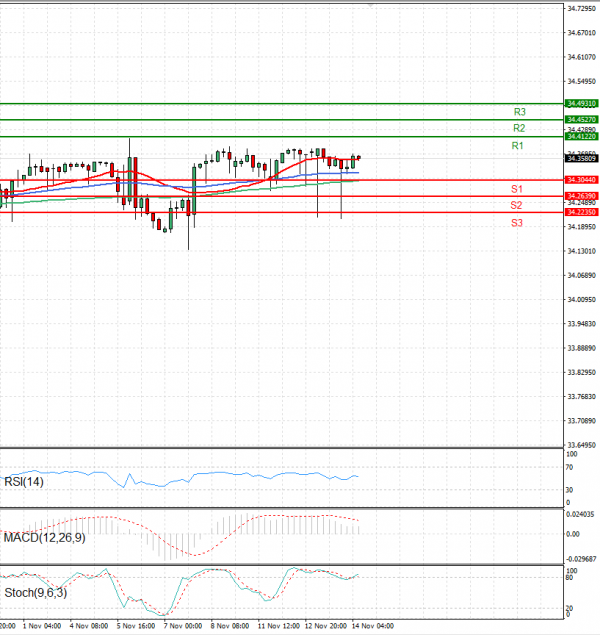Click the 33.82950 price axis value
600x635 pixels.
582,372
